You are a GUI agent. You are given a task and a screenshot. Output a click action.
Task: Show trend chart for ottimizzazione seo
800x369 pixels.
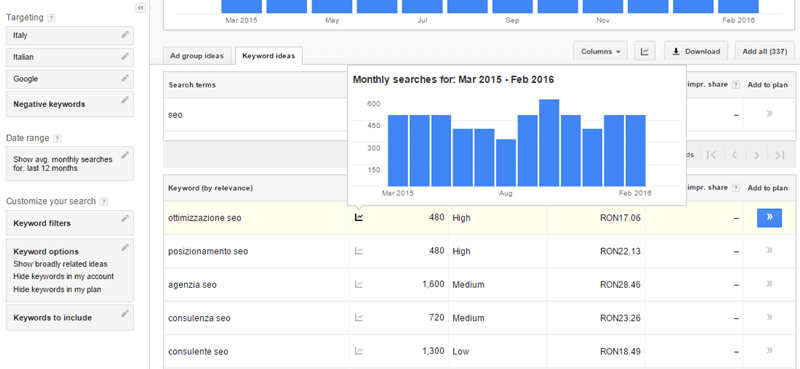pos(359,217)
